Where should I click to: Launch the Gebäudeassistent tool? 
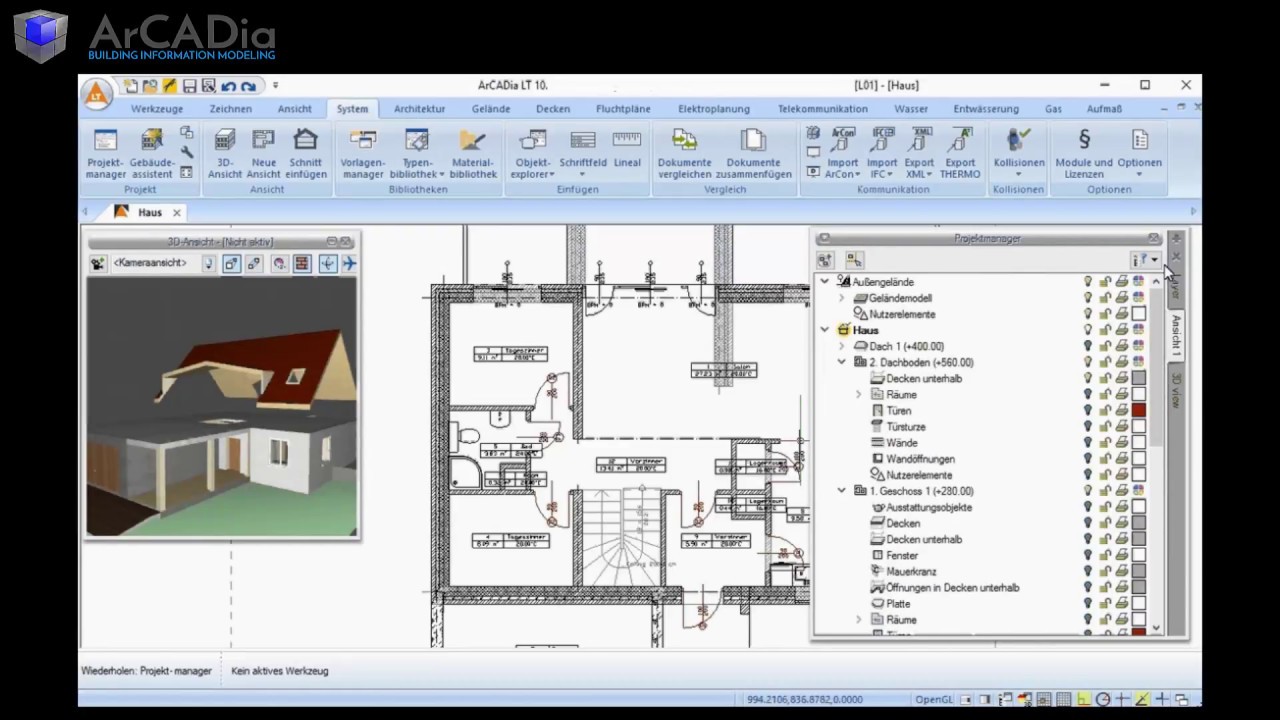(x=152, y=152)
